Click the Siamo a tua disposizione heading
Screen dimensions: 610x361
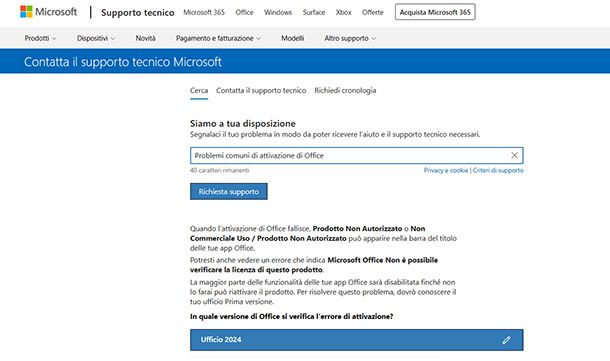[x=243, y=124]
